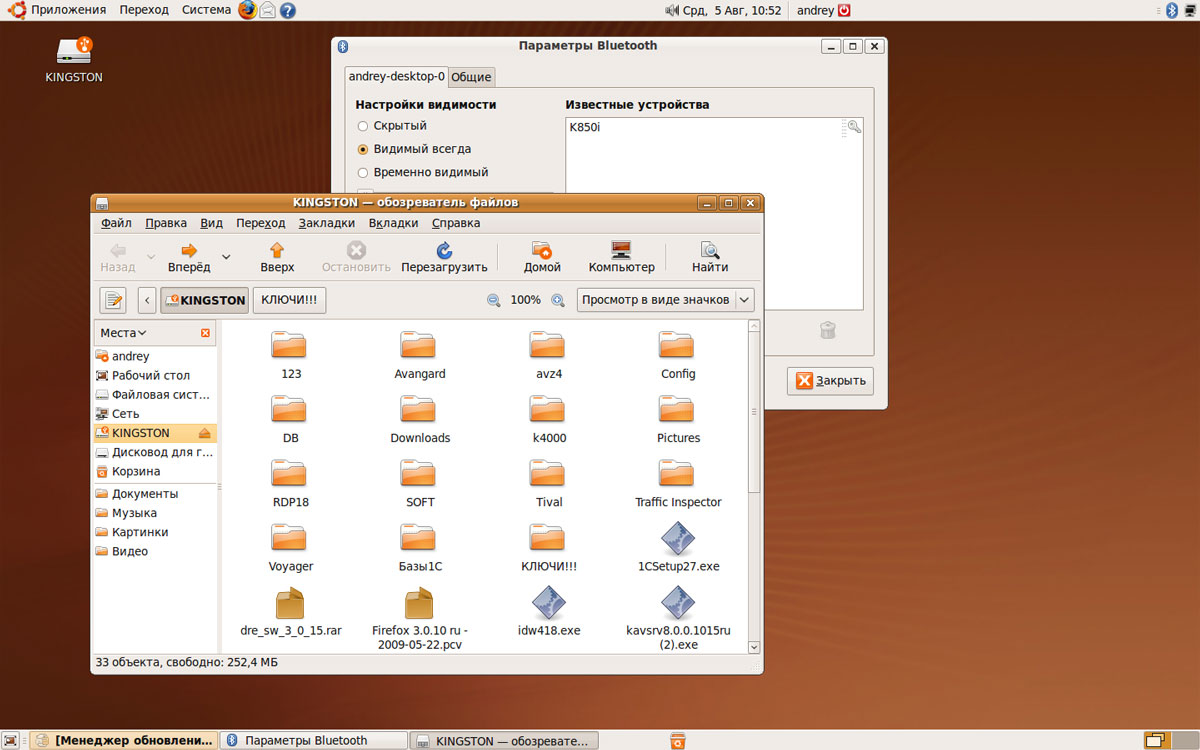Screen dimensions: 1200x750
Task: Select the Temporarily visible radio option
Action: click(363, 172)
